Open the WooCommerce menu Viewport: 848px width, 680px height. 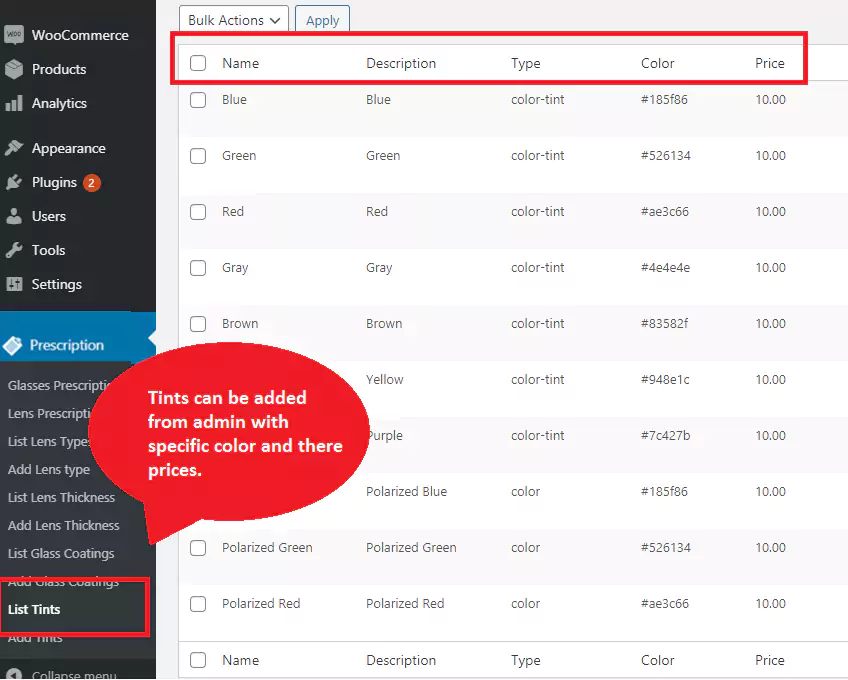tap(78, 35)
